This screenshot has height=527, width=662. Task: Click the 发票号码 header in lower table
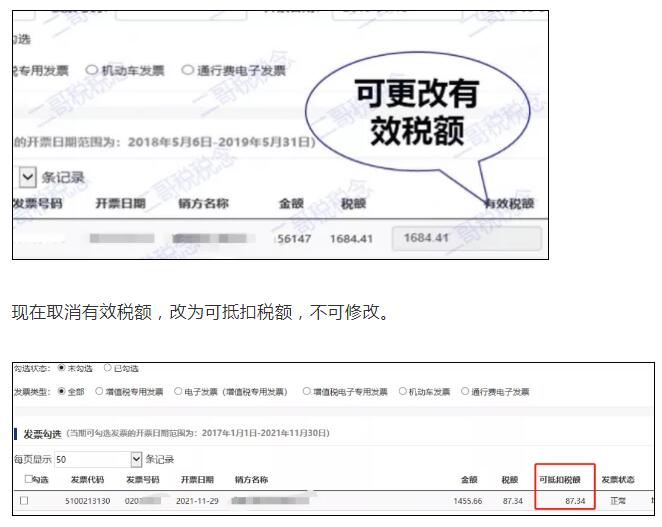pyautogui.click(x=143, y=480)
